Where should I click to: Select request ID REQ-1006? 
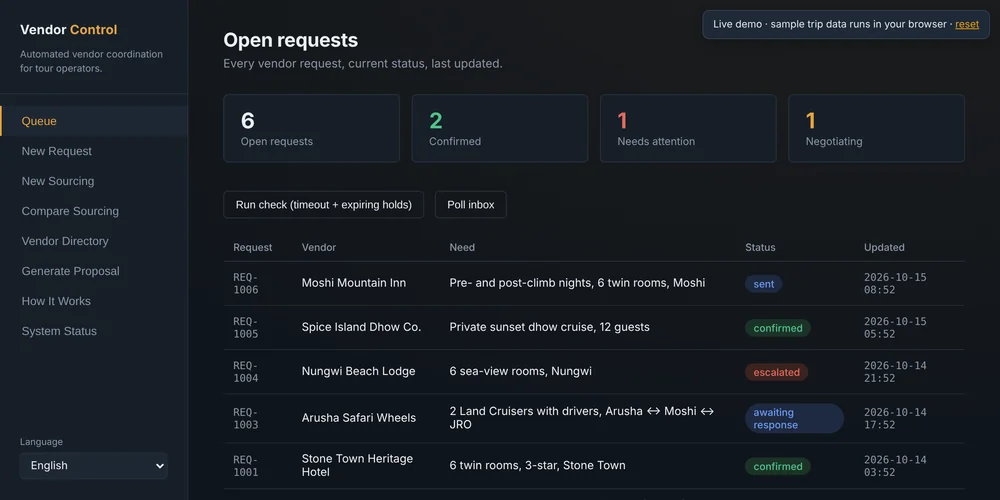246,284
